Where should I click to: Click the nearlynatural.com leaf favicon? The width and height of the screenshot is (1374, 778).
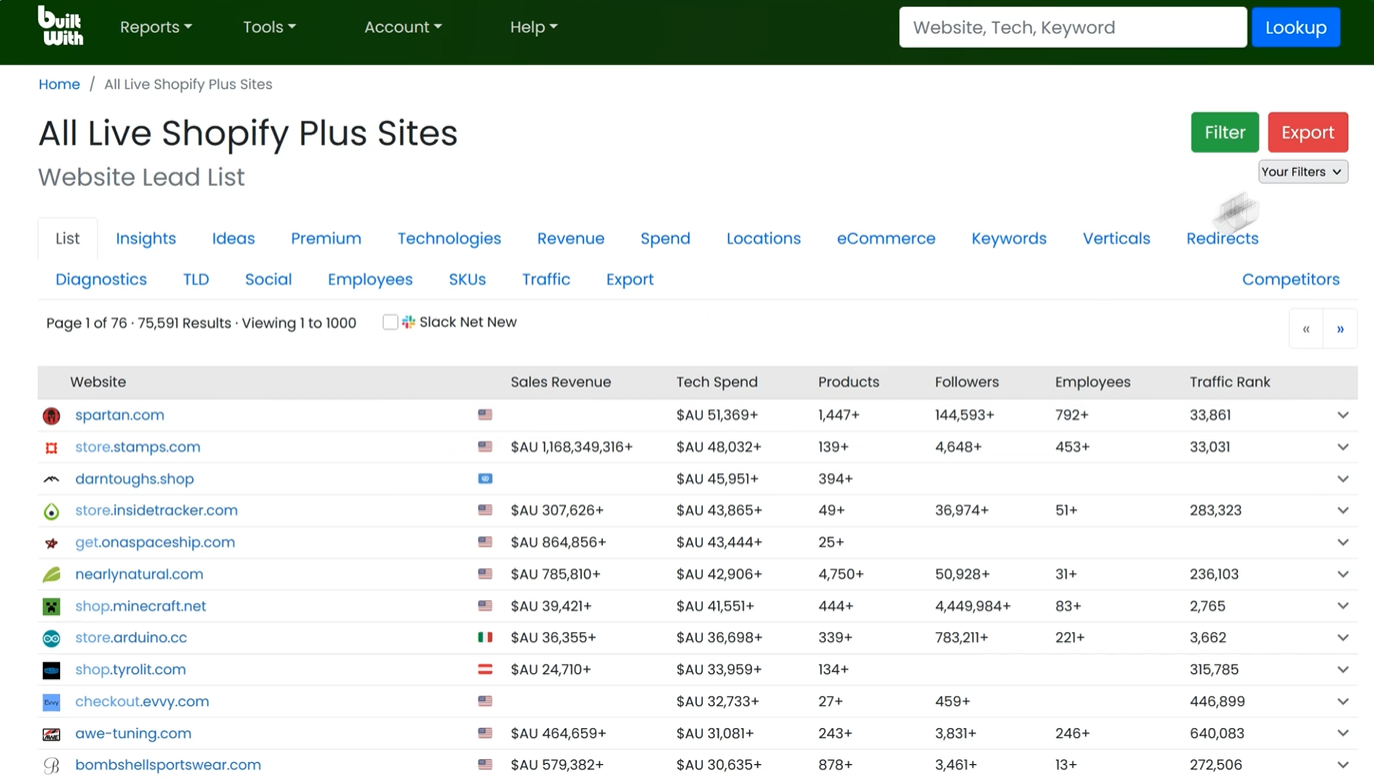click(51, 575)
